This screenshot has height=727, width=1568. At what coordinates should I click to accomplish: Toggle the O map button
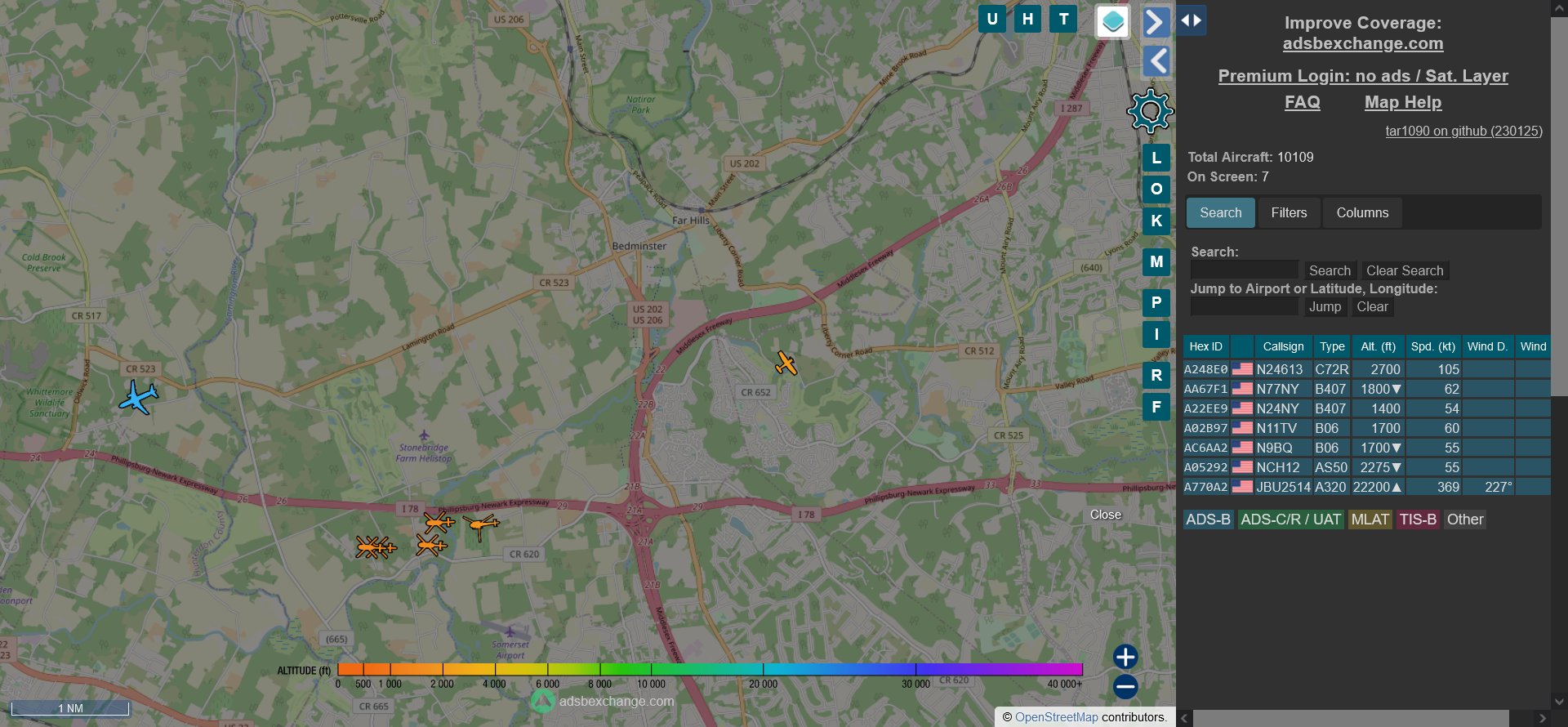pos(1156,190)
